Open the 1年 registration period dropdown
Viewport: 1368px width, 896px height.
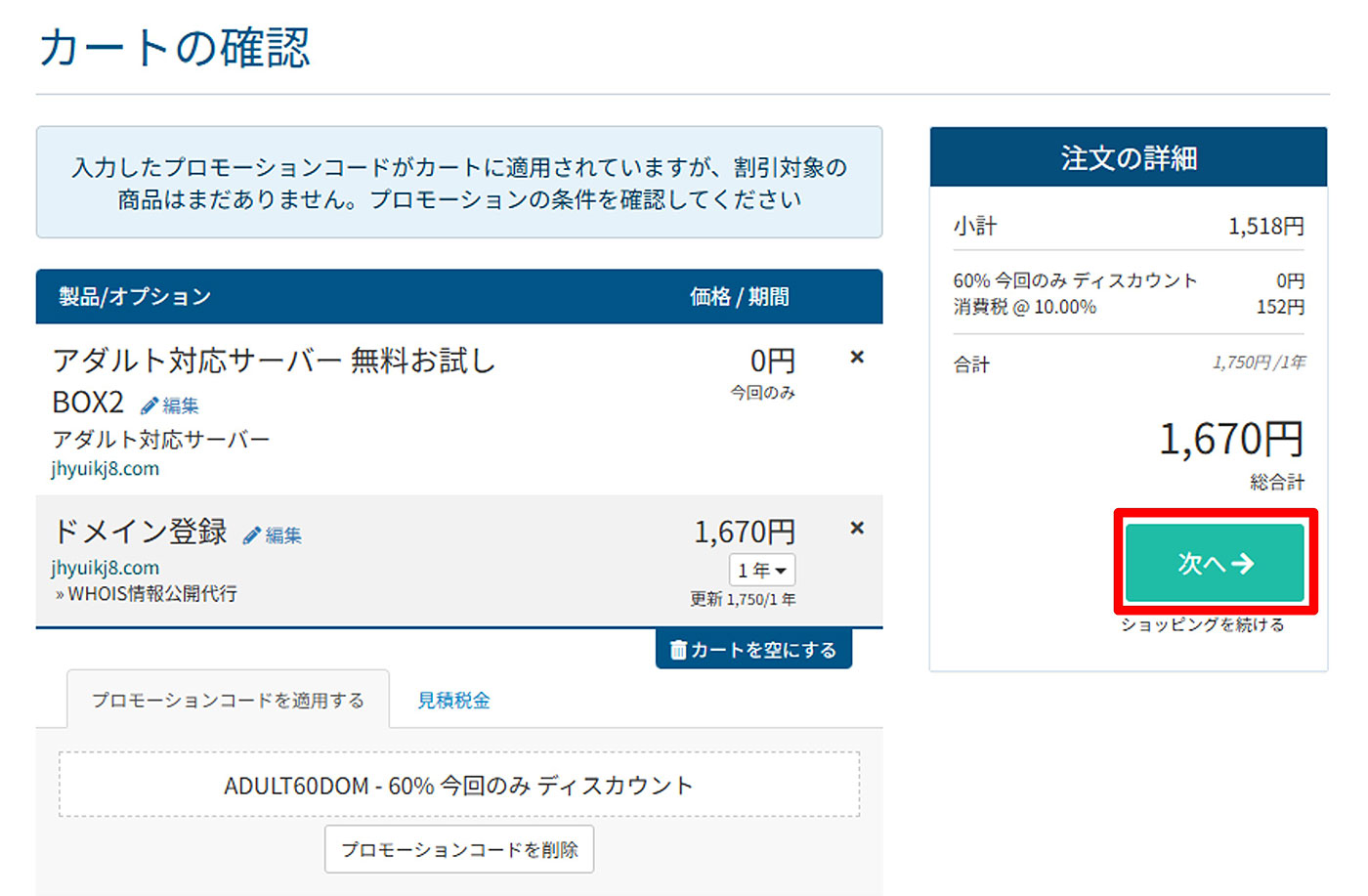tap(762, 570)
